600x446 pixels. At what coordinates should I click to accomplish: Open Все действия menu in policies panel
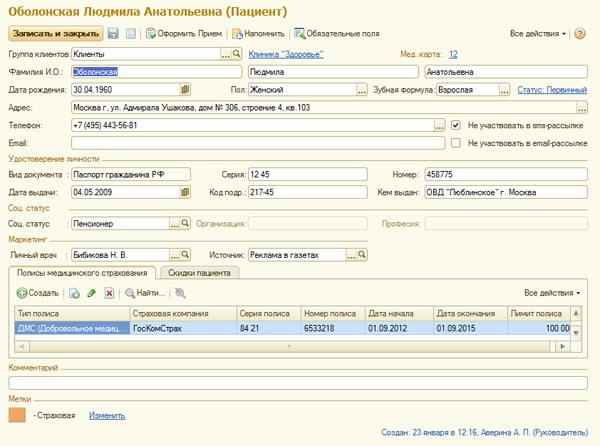(552, 293)
